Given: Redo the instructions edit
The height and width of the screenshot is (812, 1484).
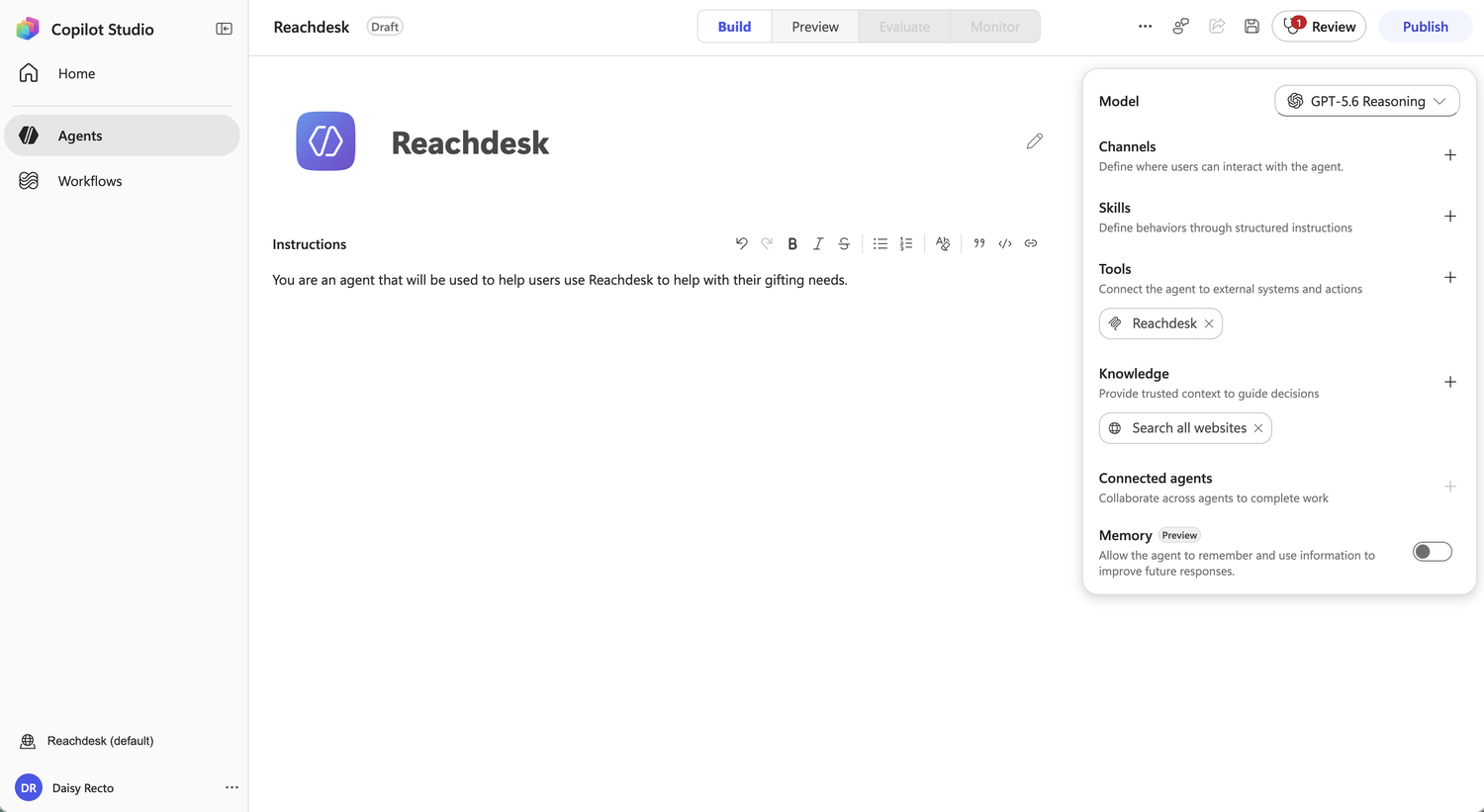Looking at the screenshot, I should point(767,243).
